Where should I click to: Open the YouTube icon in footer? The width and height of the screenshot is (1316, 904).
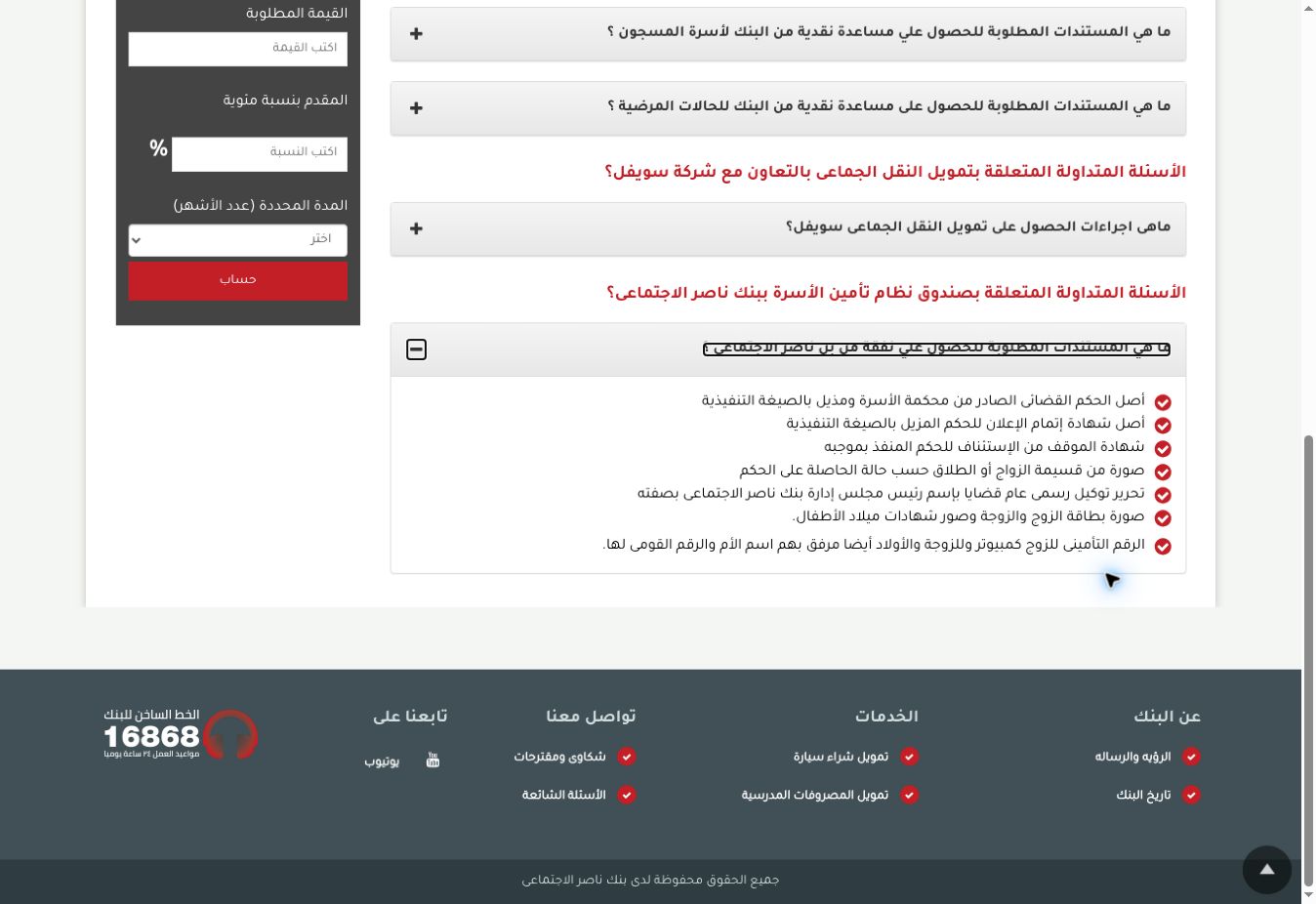[x=432, y=760]
